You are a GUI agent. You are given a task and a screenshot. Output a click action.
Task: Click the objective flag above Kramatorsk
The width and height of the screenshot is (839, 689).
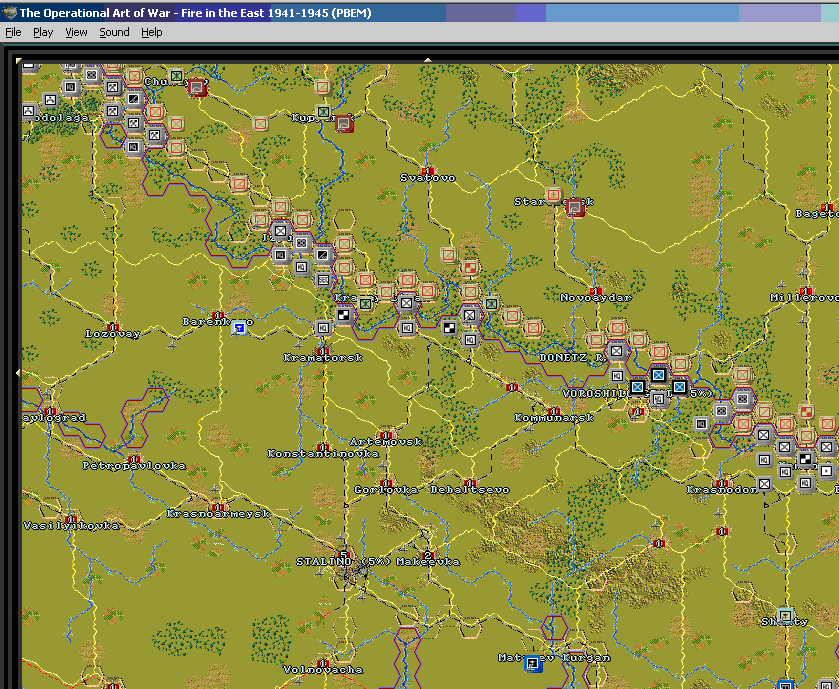point(323,351)
